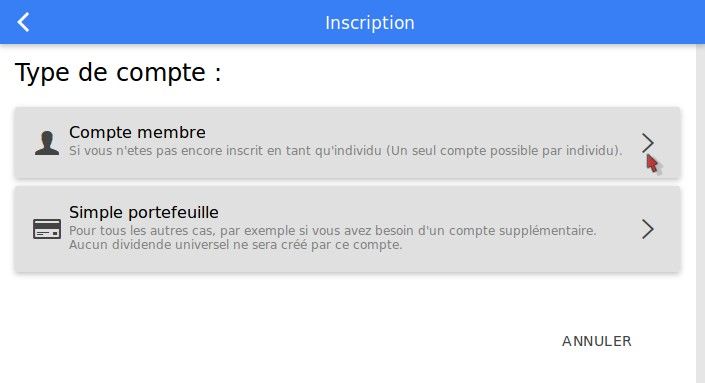Select the Compte membre title
The width and height of the screenshot is (705, 383).
click(137, 132)
